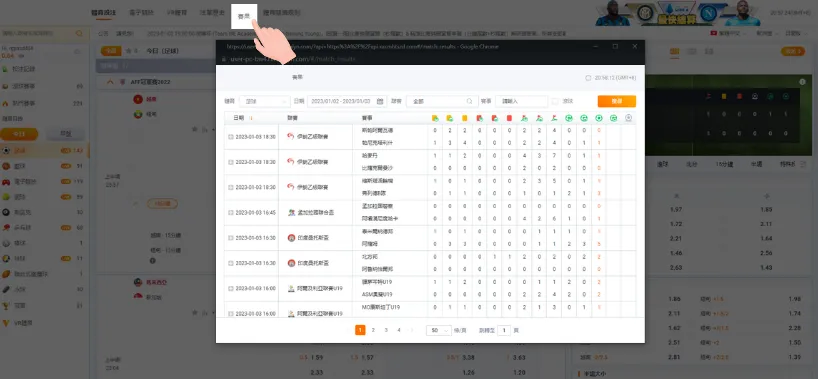
Task: Click the gamepad esports icon in the sidebar
Action: 6,182
